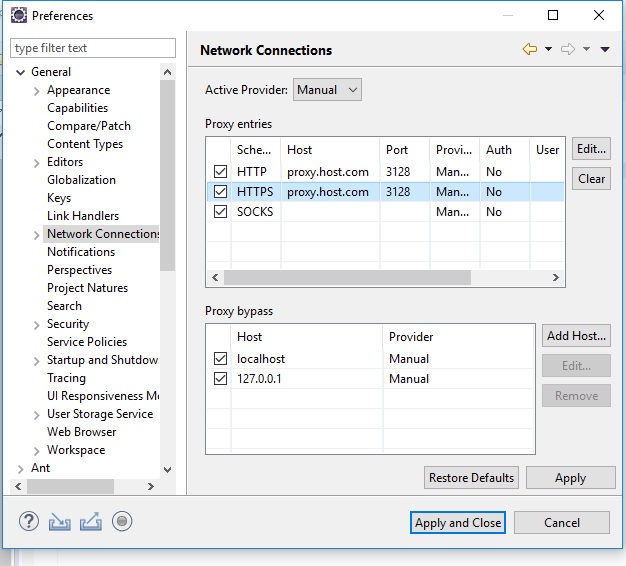Open UI Responsiveness Monitoring preferences
The width and height of the screenshot is (626, 566).
pyautogui.click(x=103, y=396)
